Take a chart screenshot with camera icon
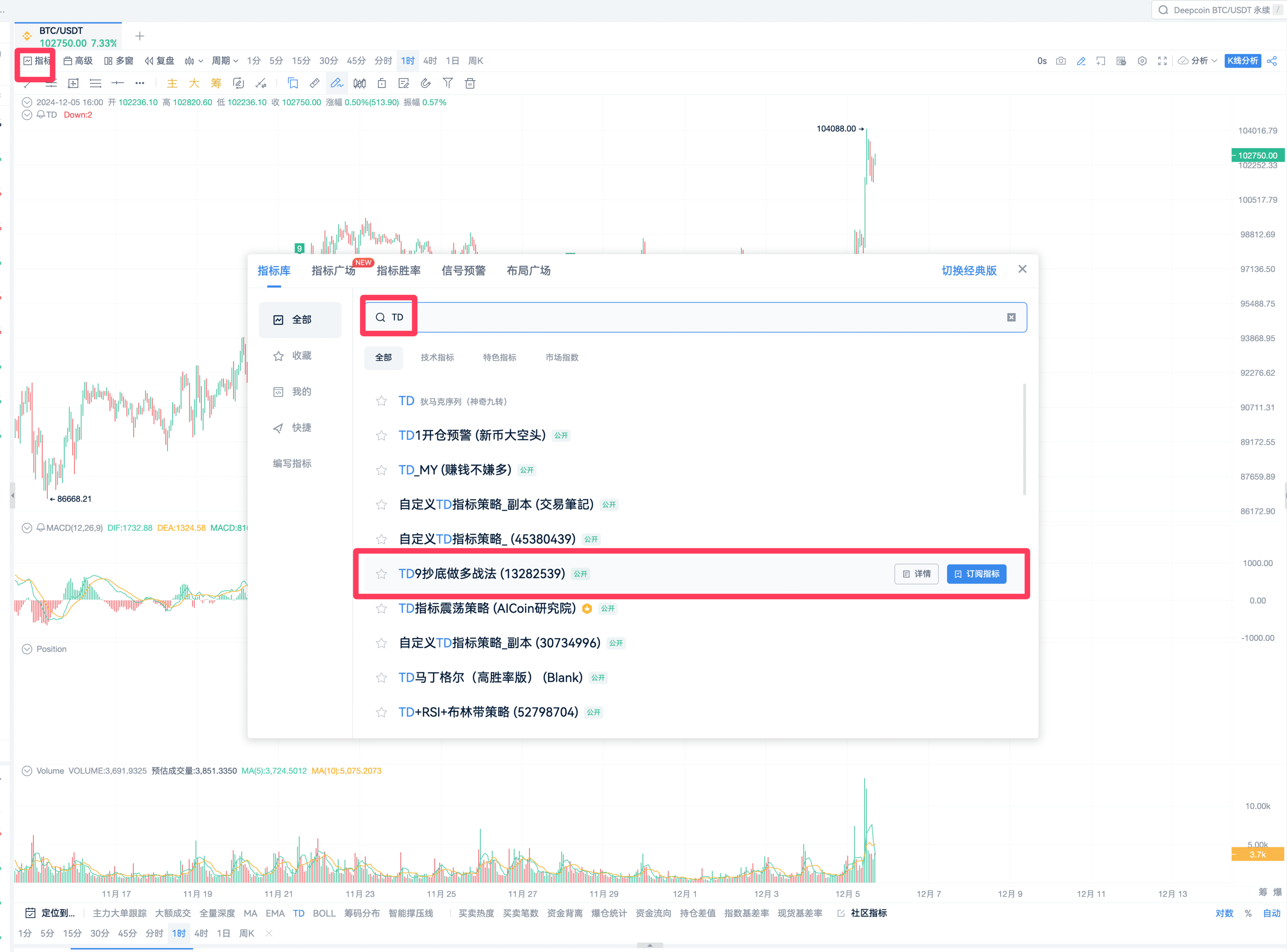The image size is (1287, 952). point(1061,61)
